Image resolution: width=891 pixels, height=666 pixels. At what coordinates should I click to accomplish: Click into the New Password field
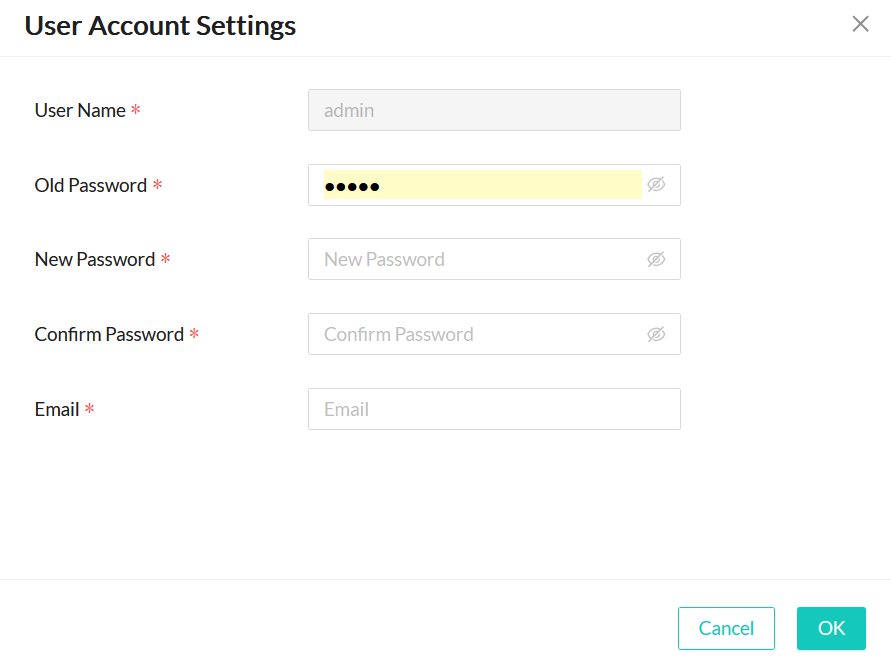(x=480, y=259)
